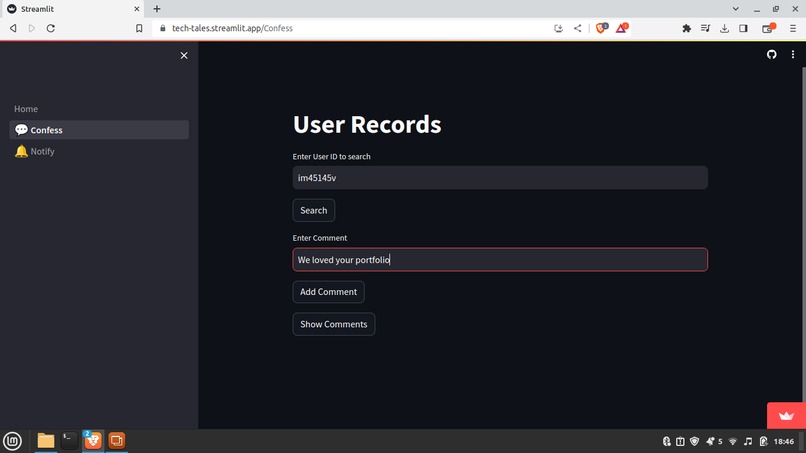Open the Home page in sidebar

[x=26, y=109]
